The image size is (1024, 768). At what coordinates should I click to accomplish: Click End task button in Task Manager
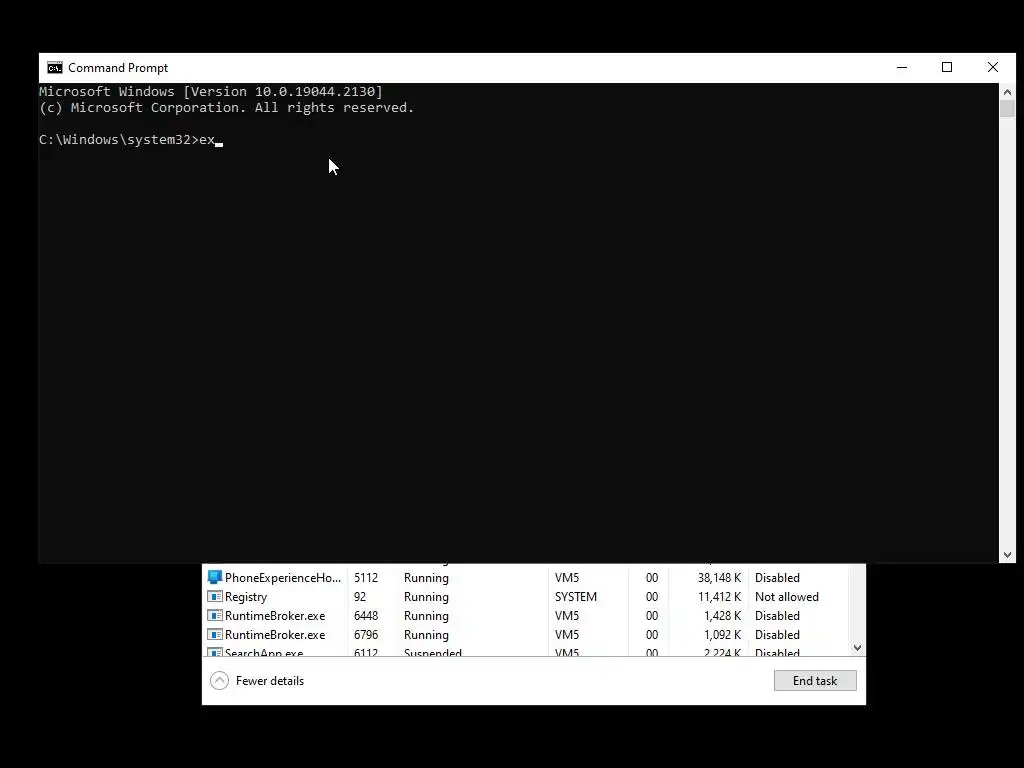coord(815,680)
